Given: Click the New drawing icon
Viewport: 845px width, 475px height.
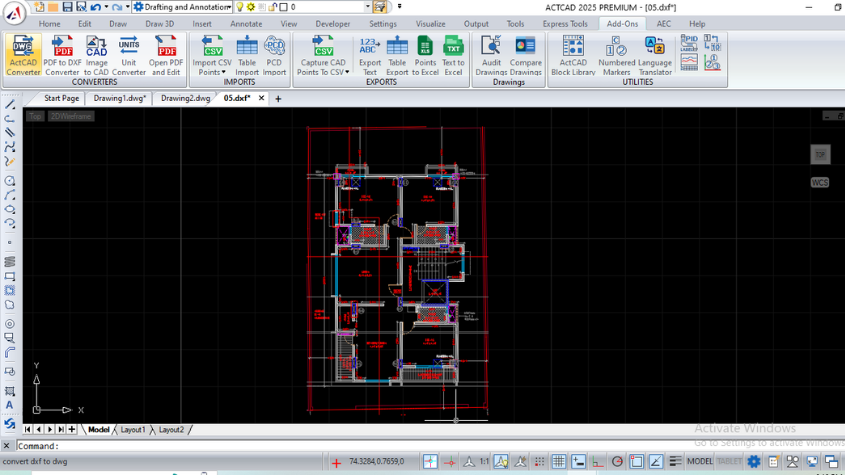Looking at the screenshot, I should [x=39, y=7].
